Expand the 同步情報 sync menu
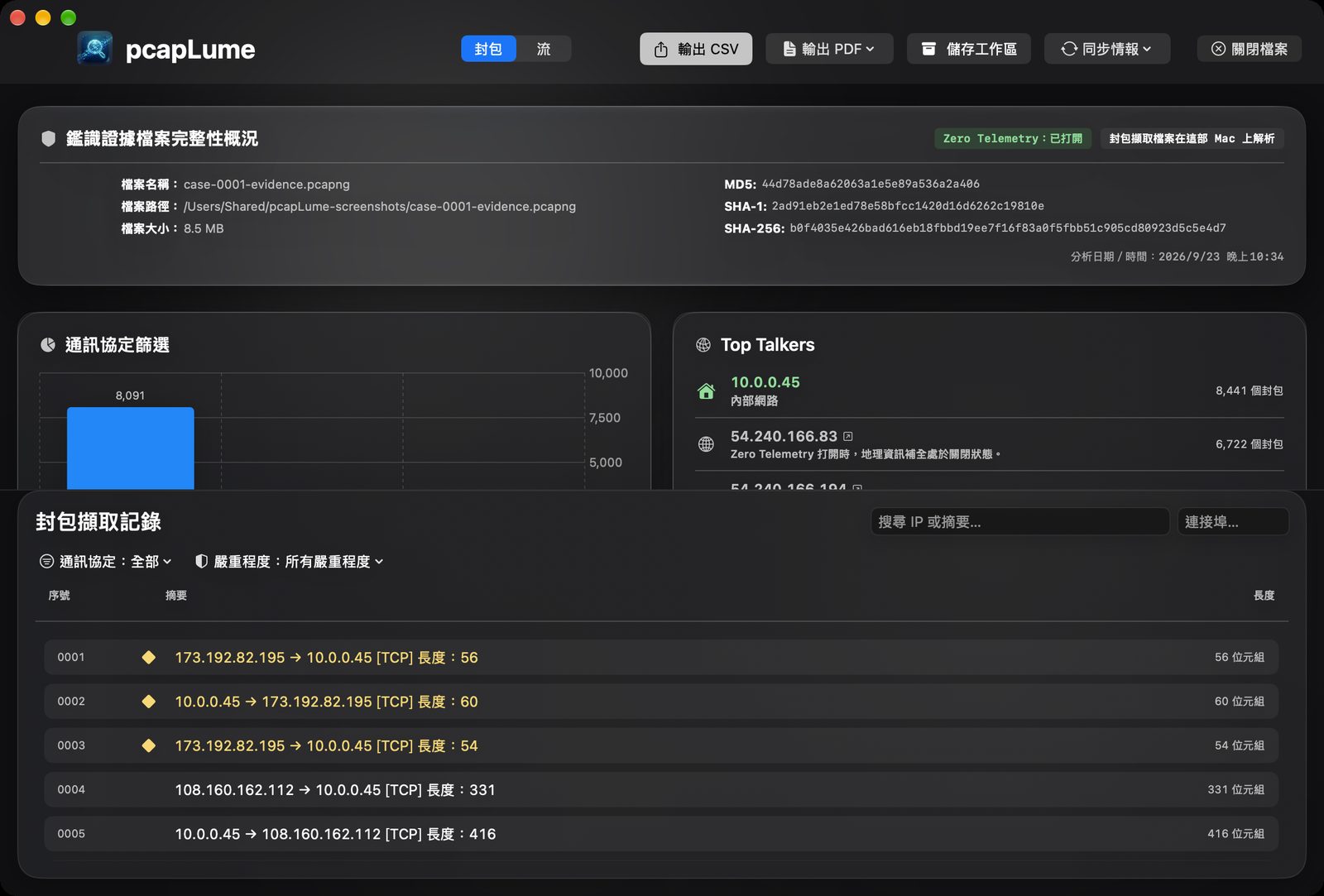 click(x=1107, y=49)
